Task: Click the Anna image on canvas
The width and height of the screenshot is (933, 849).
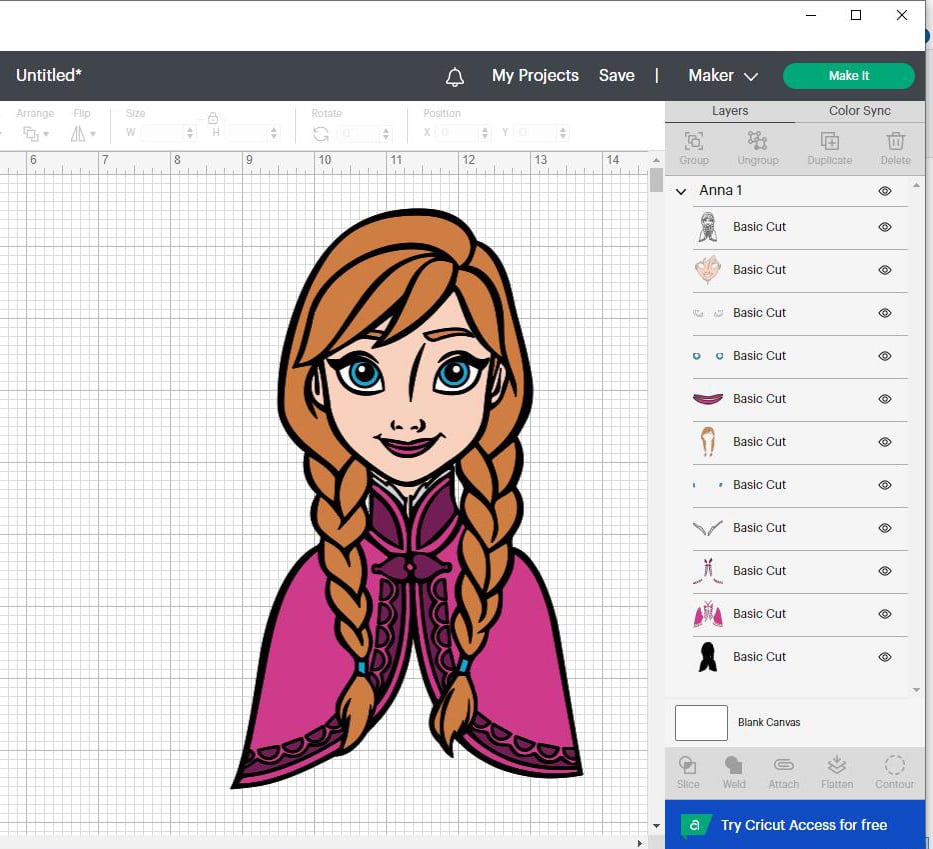Action: [407, 497]
